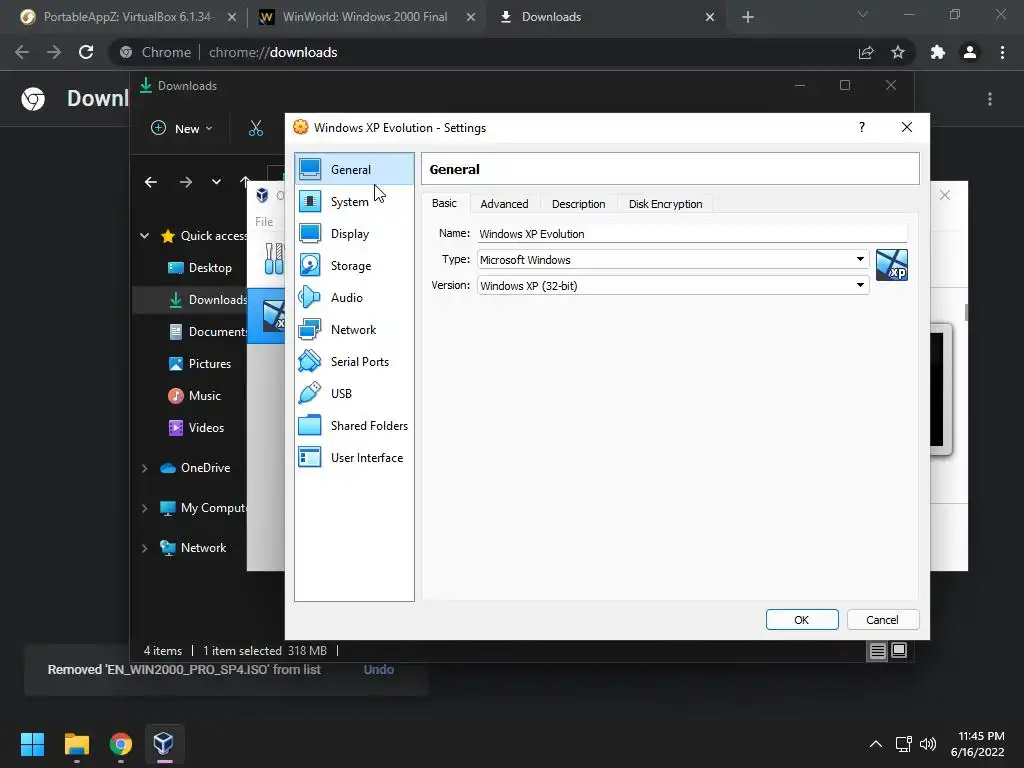Click the VM Name input field

coord(692,233)
